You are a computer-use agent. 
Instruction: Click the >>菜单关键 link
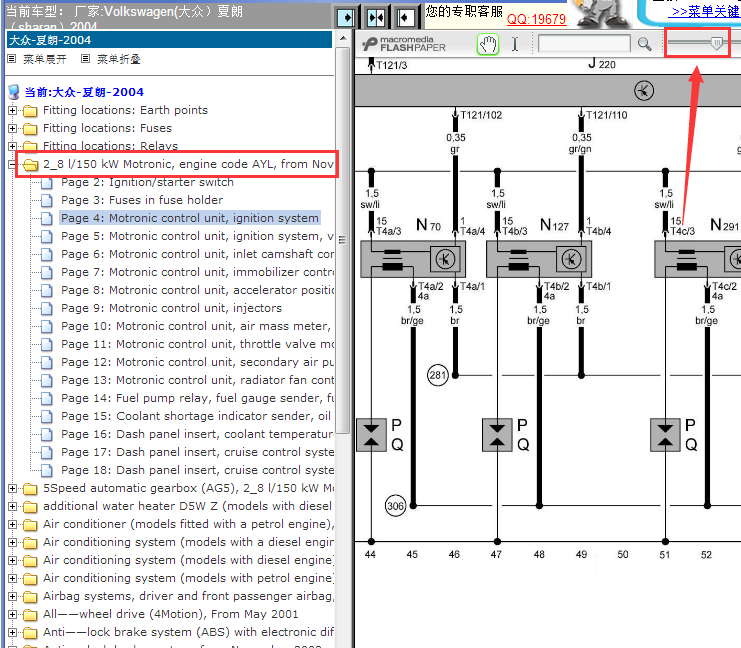tap(704, 11)
